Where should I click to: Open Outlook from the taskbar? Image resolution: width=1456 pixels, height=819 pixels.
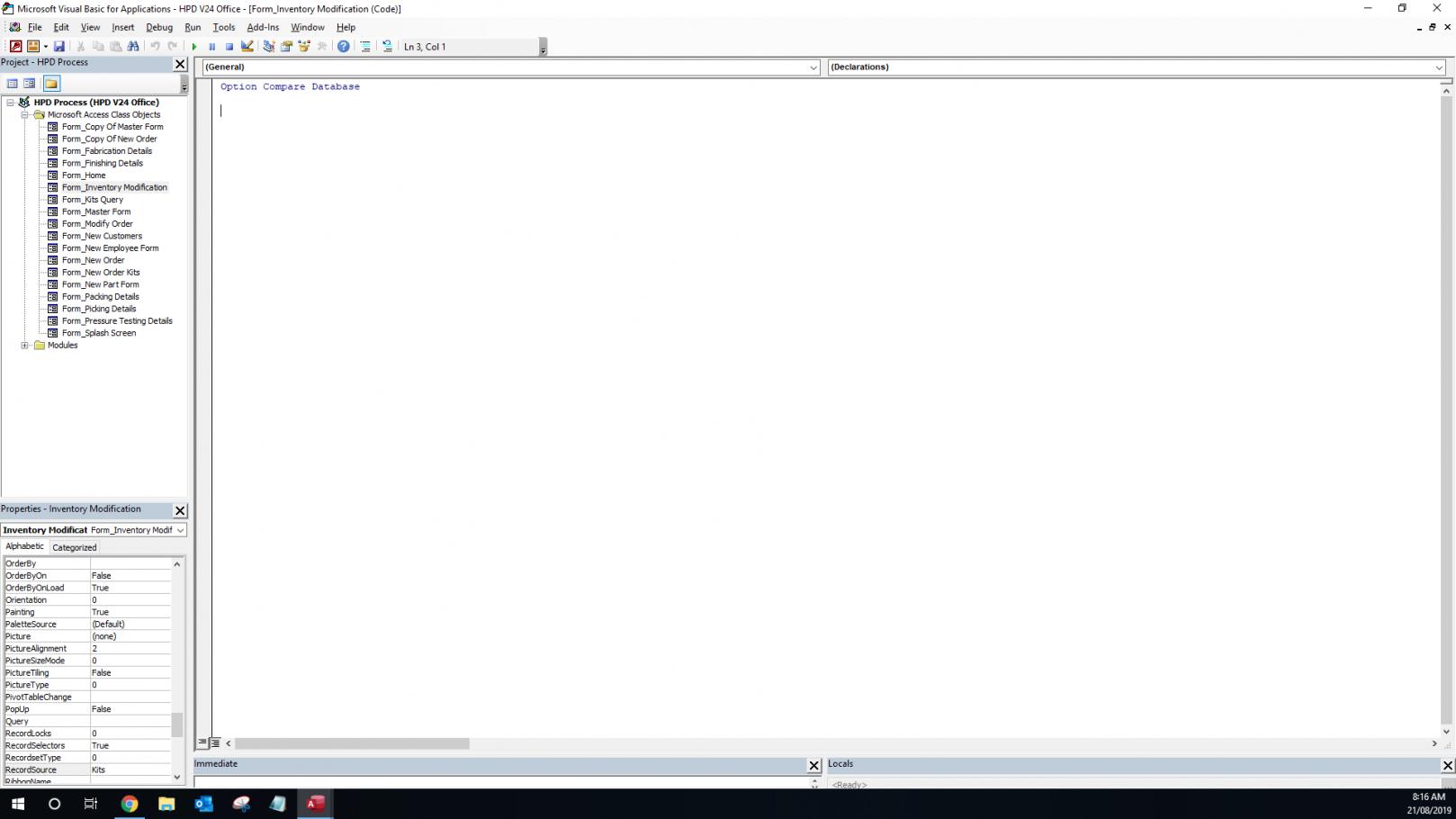pos(204,804)
